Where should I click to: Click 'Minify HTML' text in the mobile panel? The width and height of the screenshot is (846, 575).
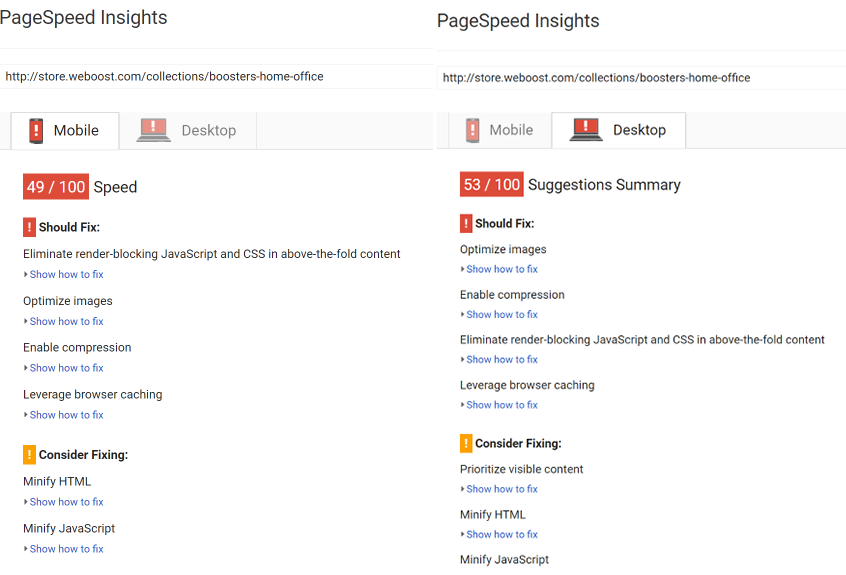[x=57, y=482]
